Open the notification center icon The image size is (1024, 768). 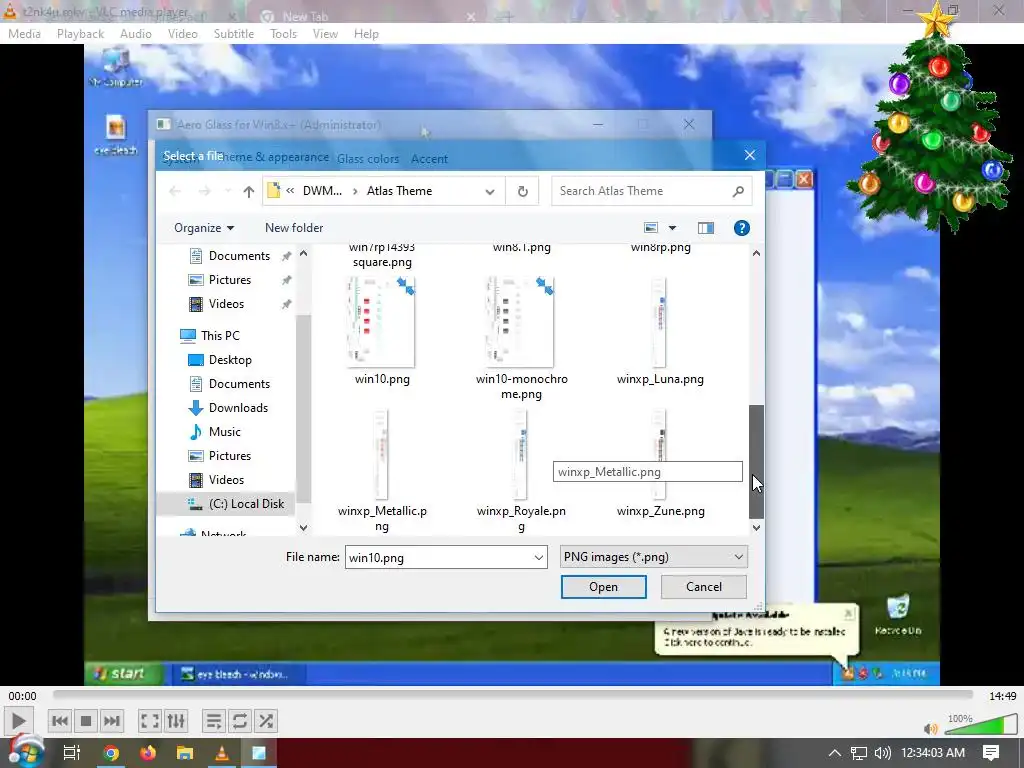pyautogui.click(x=991, y=753)
